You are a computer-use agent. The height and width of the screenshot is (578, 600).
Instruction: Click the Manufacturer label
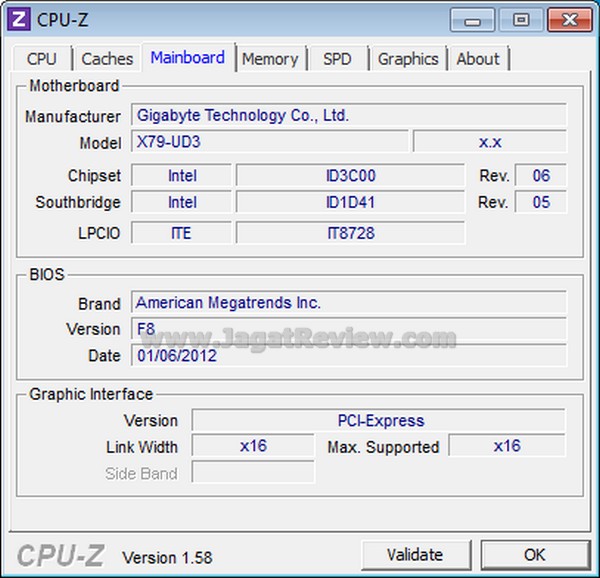pos(73,116)
